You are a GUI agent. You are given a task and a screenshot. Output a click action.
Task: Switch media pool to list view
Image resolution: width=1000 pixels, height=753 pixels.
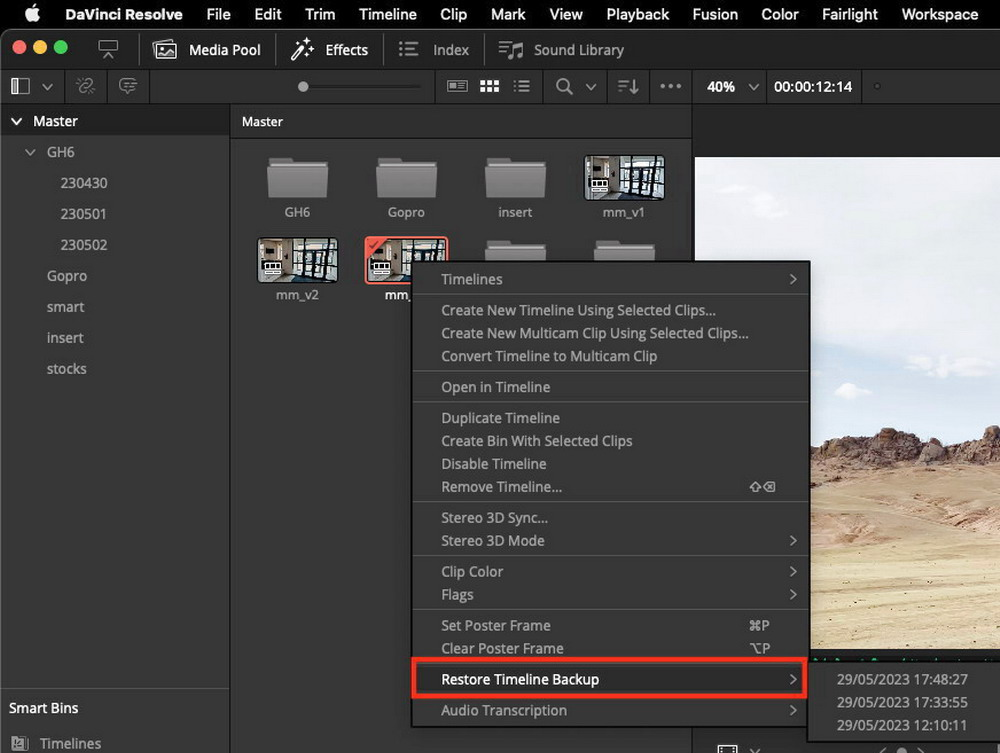pos(522,86)
